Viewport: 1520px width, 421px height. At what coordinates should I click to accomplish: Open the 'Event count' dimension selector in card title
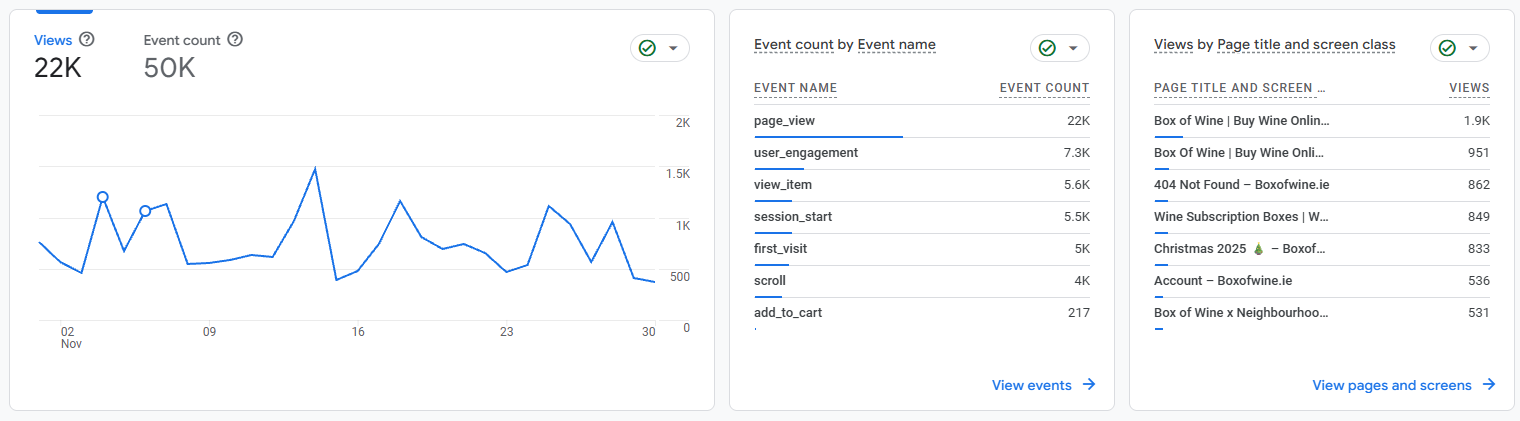click(x=794, y=45)
